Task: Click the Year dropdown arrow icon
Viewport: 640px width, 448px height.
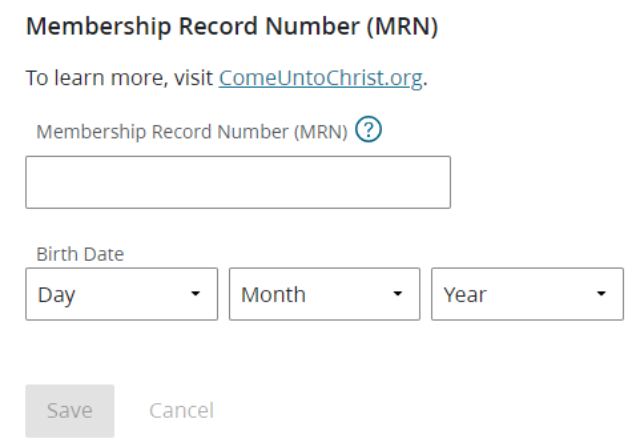Action: click(601, 293)
